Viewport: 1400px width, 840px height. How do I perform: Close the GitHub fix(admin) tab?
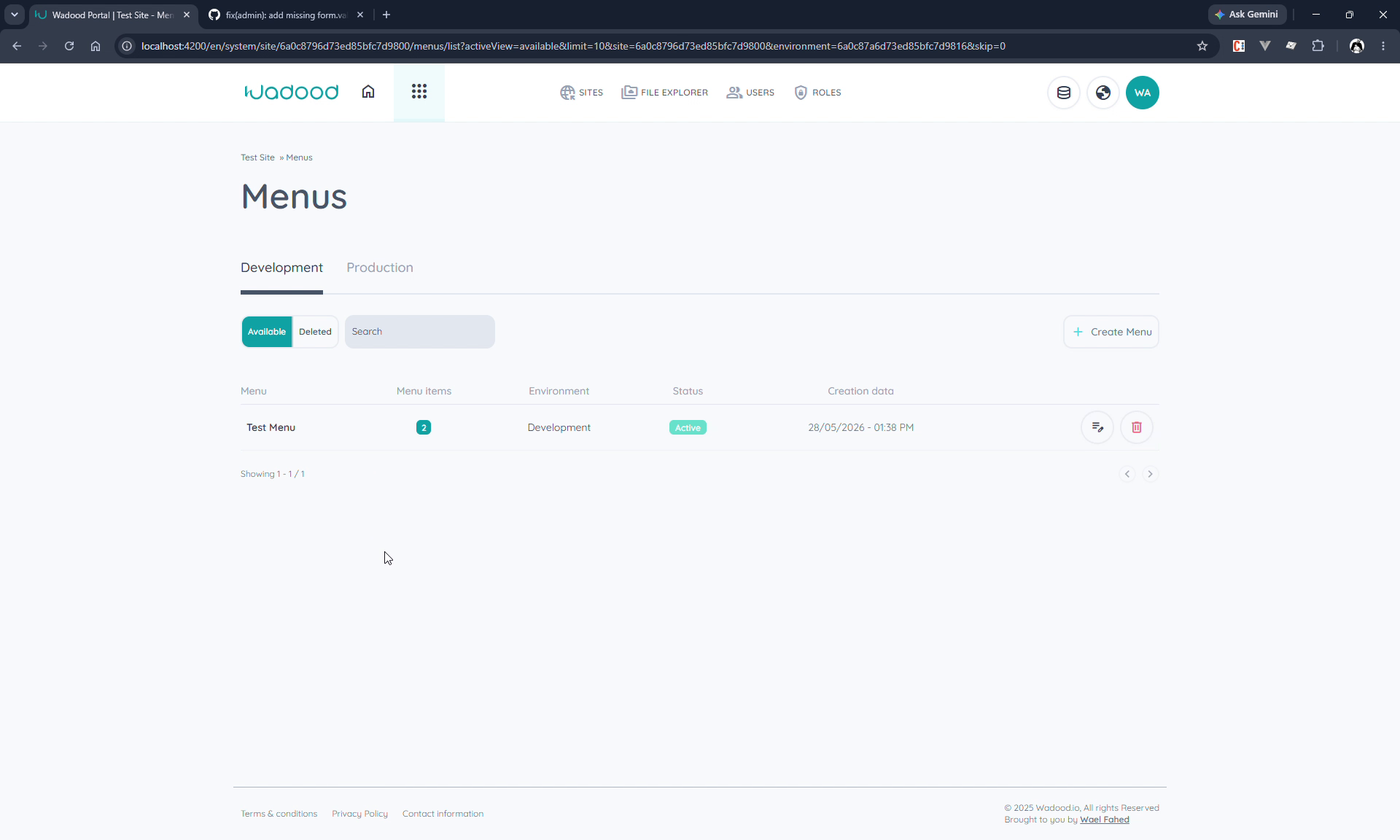click(360, 15)
